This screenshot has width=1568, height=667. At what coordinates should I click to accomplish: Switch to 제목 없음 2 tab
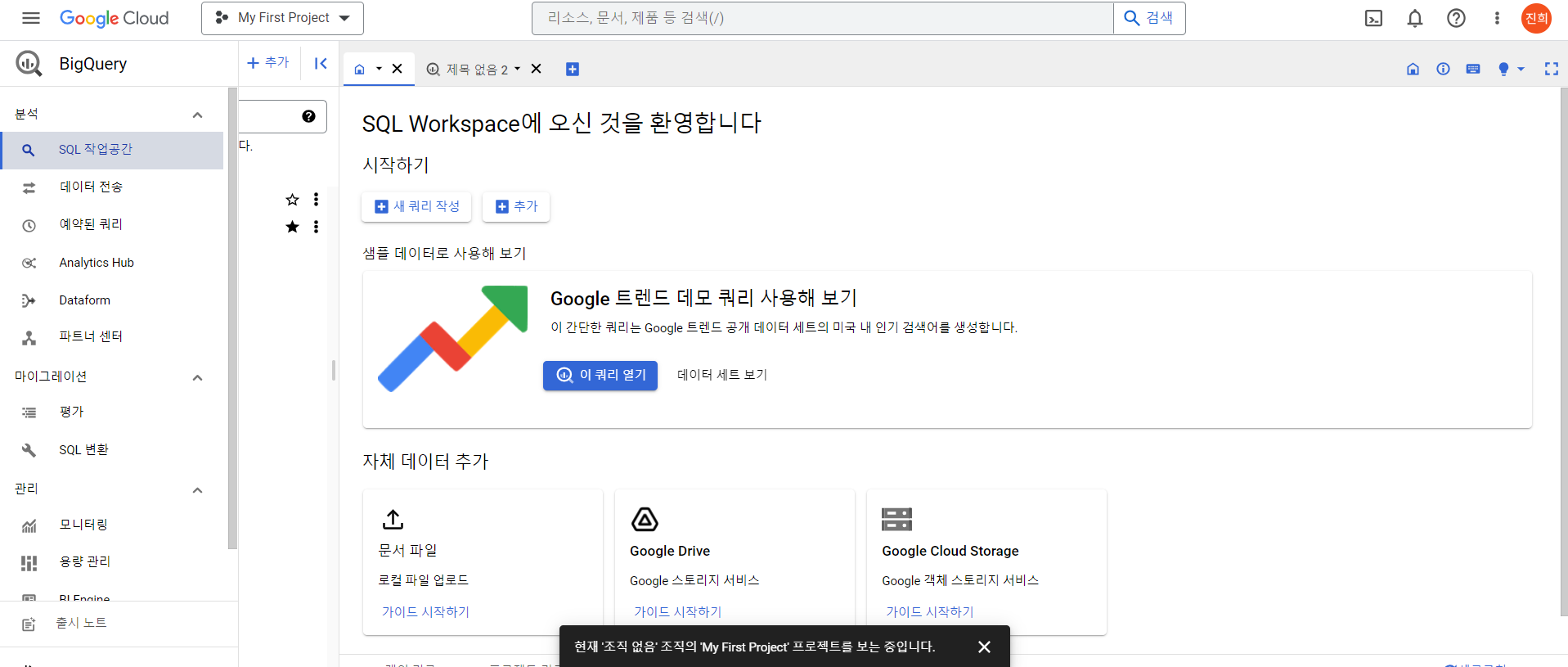pyautogui.click(x=468, y=70)
